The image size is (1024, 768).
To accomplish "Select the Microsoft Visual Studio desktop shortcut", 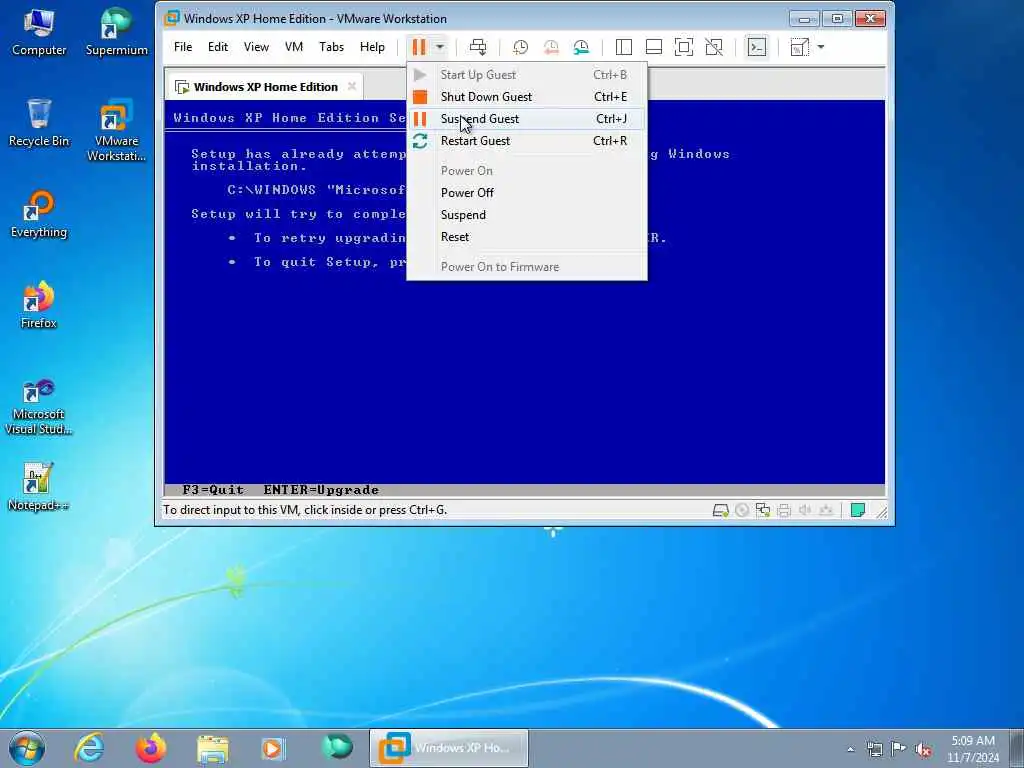I will tap(39, 407).
